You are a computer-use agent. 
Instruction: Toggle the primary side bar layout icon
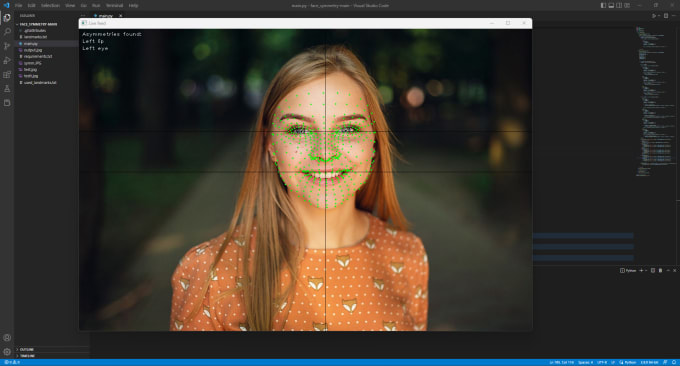603,6
